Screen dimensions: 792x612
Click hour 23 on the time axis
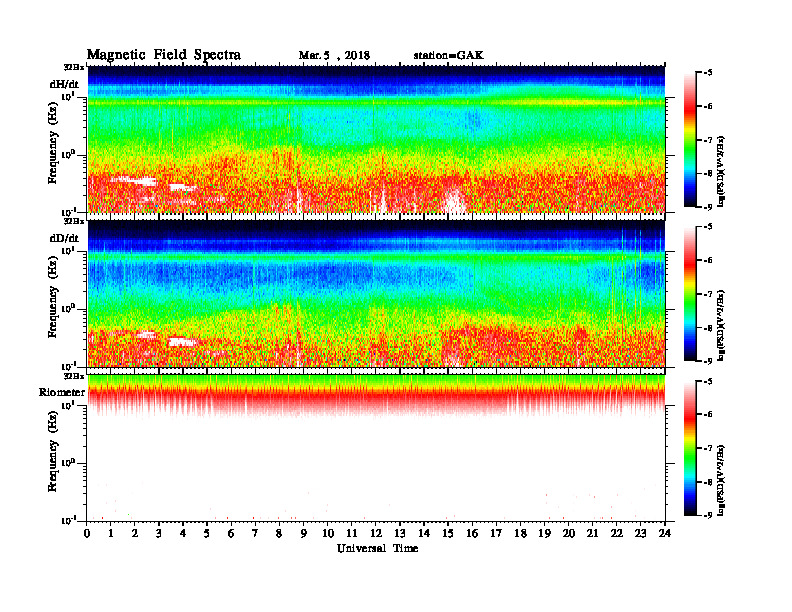point(640,534)
